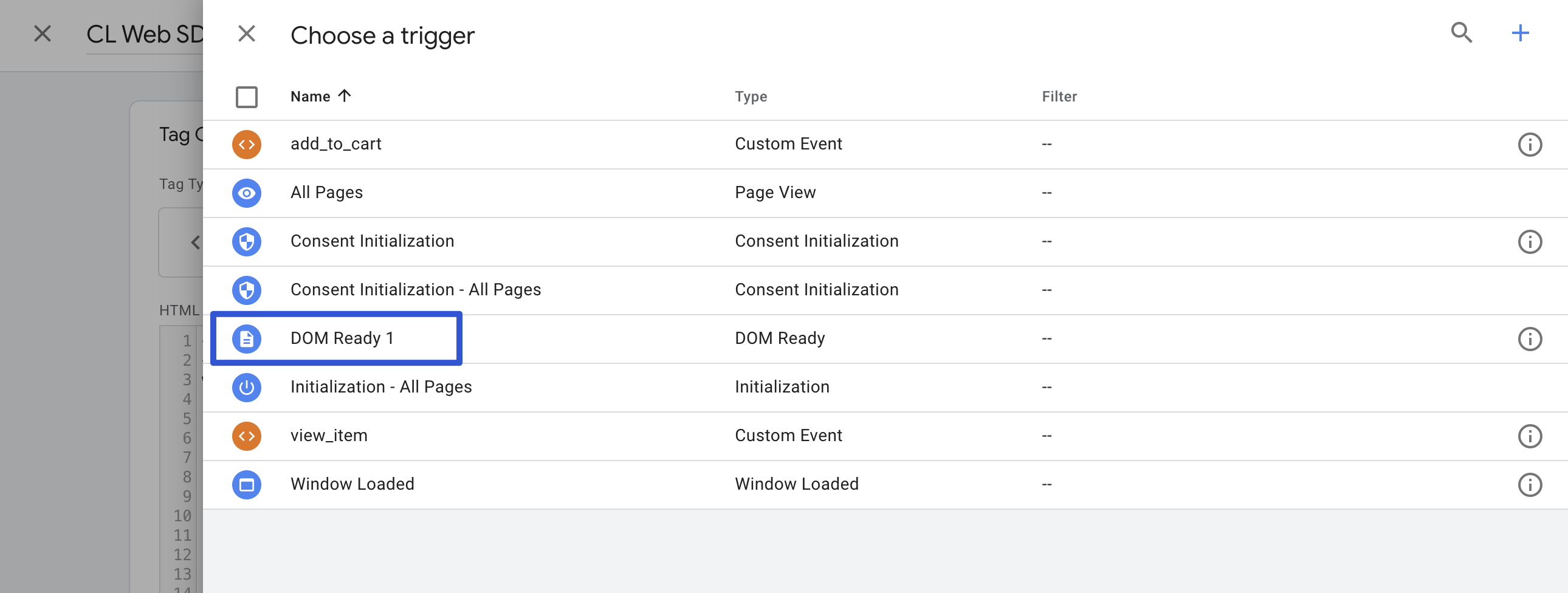Click the Consent Initialization shield icon
The width and height of the screenshot is (1568, 593).
(x=247, y=242)
